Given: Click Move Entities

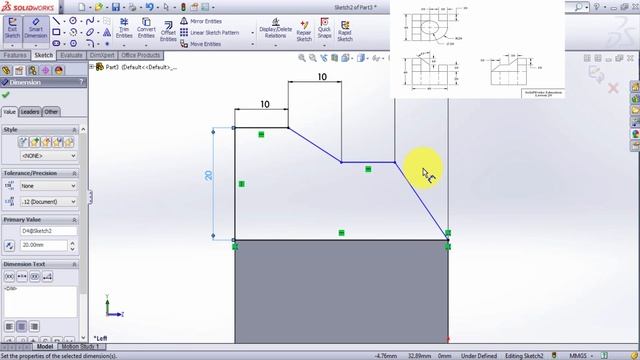Looking at the screenshot, I should pyautogui.click(x=200, y=44).
